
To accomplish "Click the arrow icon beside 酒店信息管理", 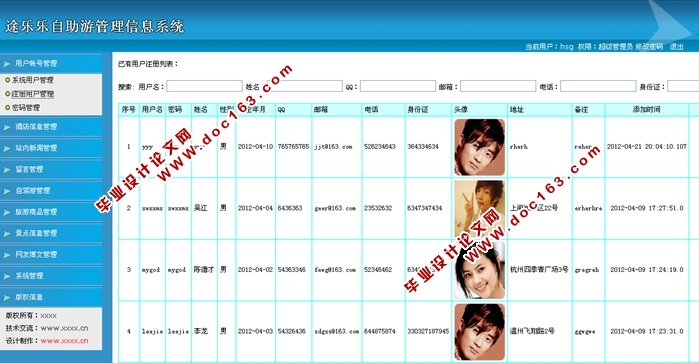I will (7, 127).
